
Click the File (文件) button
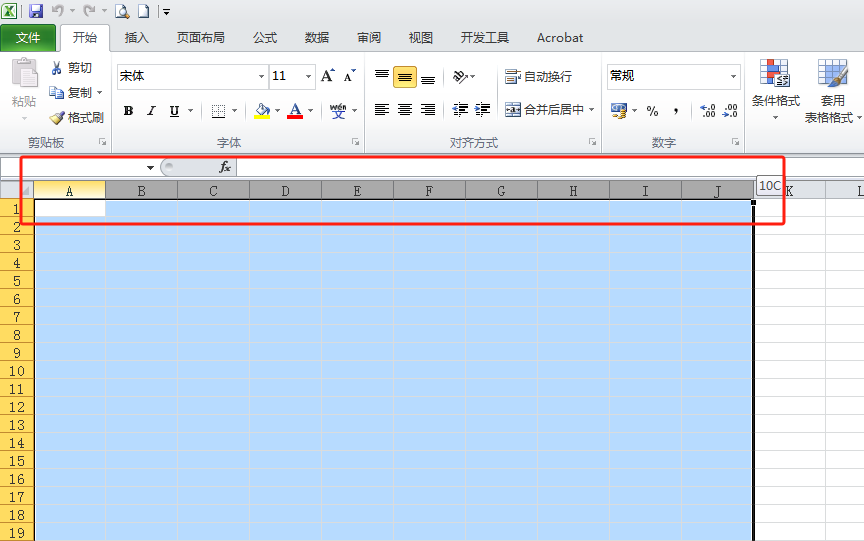tap(28, 38)
